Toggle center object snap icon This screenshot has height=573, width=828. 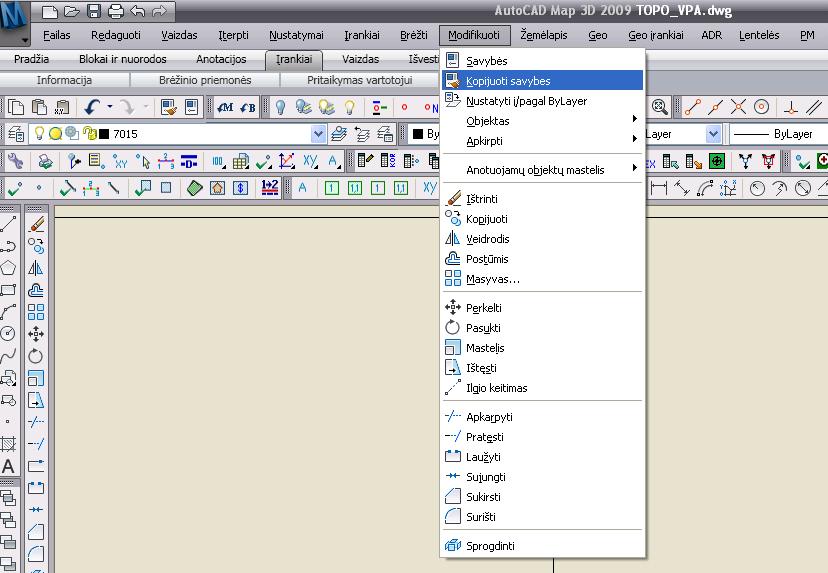point(761,107)
